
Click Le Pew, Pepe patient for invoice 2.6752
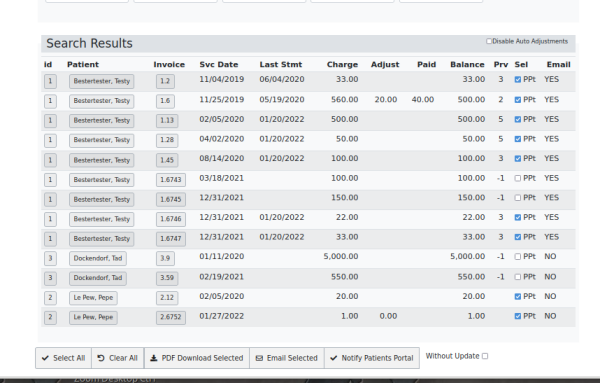coord(93,317)
